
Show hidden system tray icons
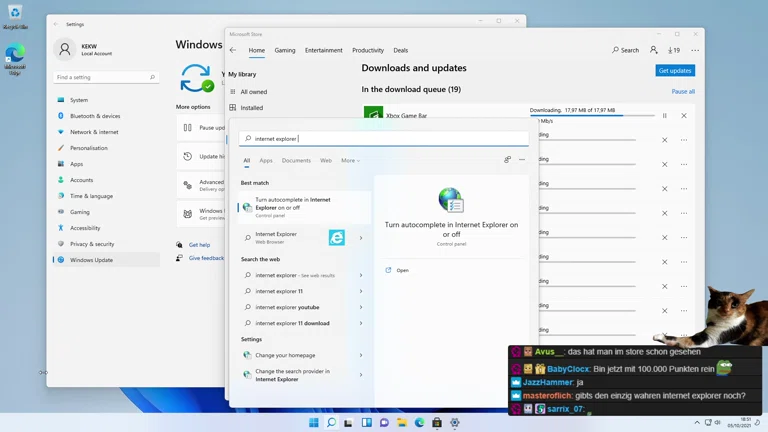click(696, 423)
